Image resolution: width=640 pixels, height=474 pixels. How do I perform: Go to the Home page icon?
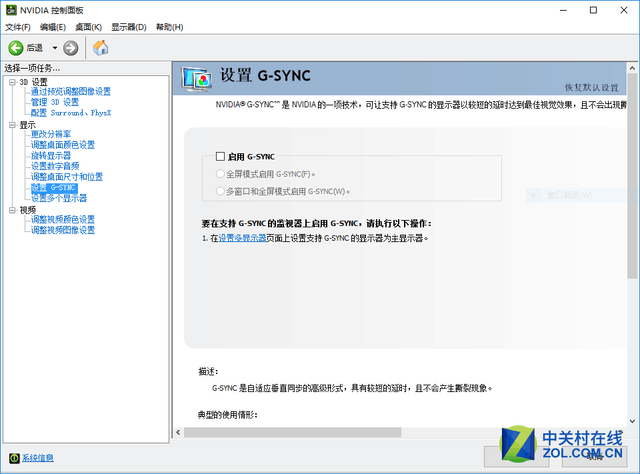coord(100,48)
